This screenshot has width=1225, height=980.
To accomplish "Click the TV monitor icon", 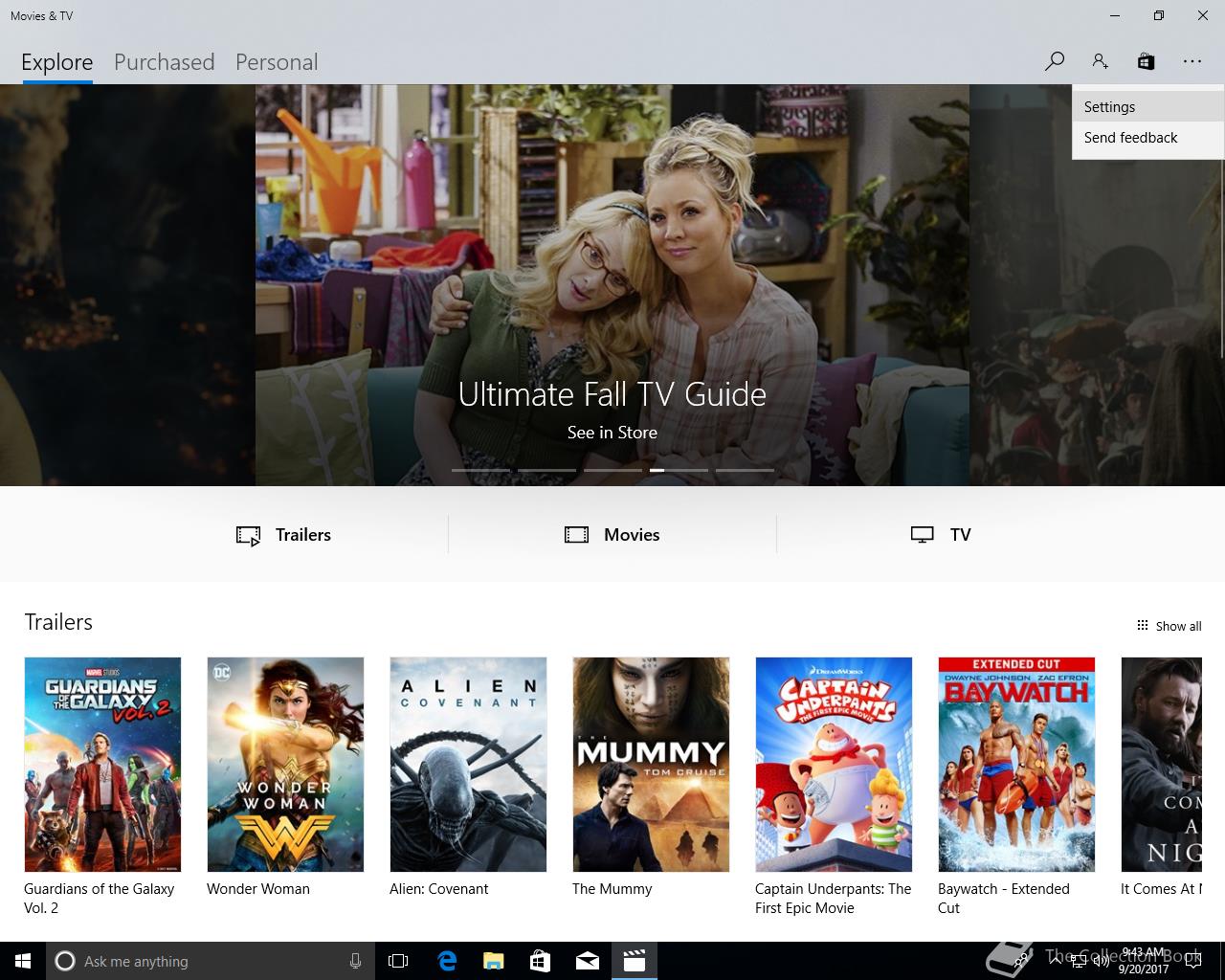I will [x=922, y=535].
